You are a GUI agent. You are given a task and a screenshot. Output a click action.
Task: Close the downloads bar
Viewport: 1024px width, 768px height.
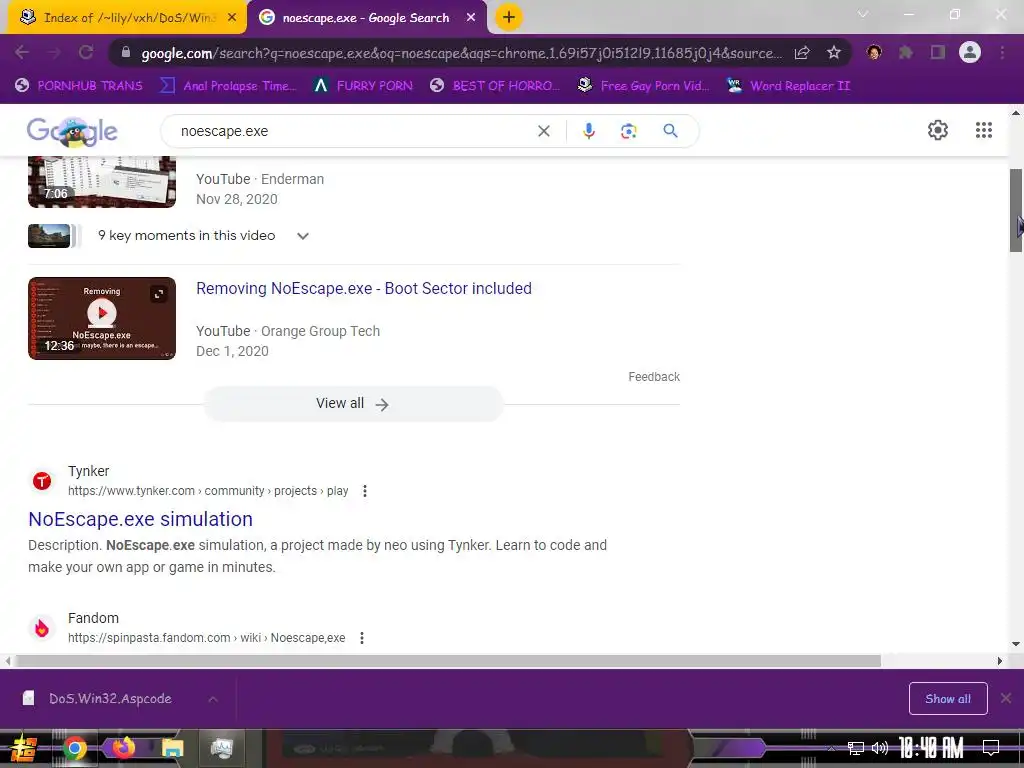tap(1006, 699)
